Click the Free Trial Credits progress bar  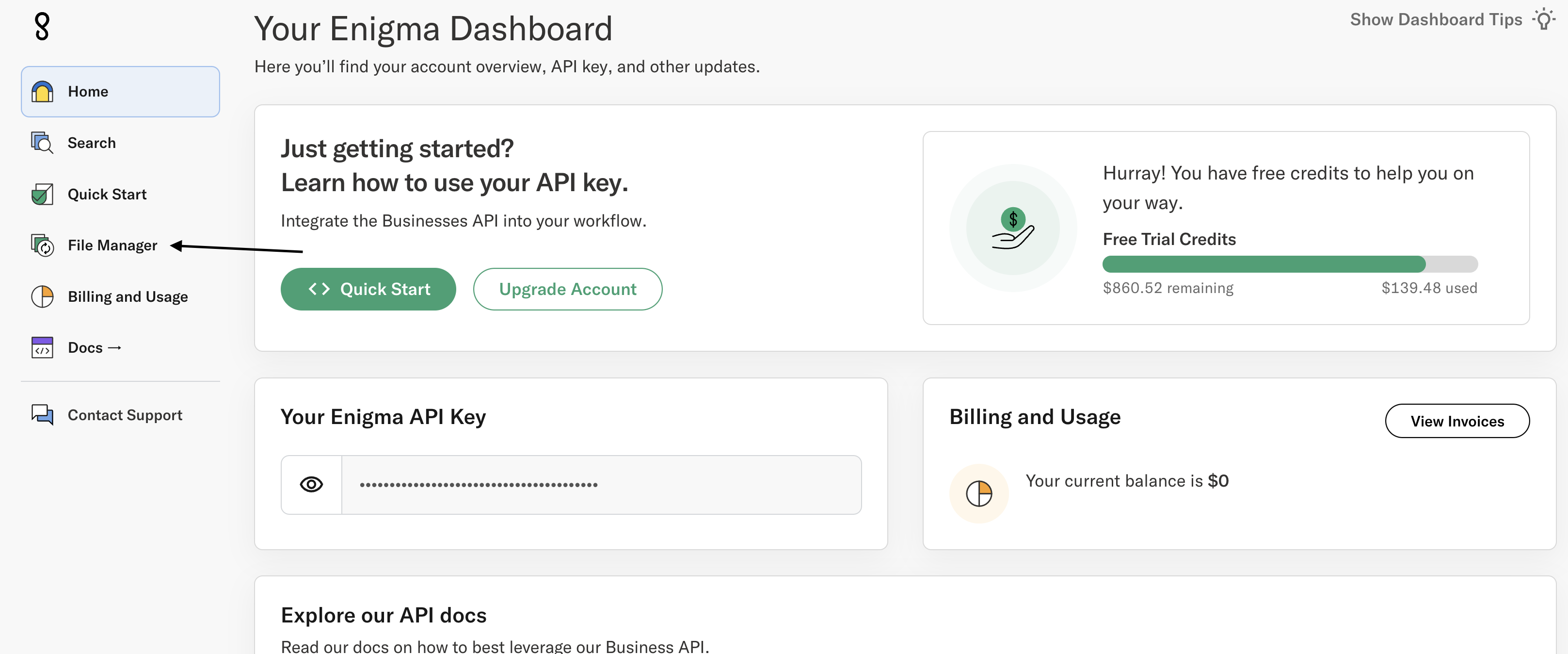[1263, 263]
